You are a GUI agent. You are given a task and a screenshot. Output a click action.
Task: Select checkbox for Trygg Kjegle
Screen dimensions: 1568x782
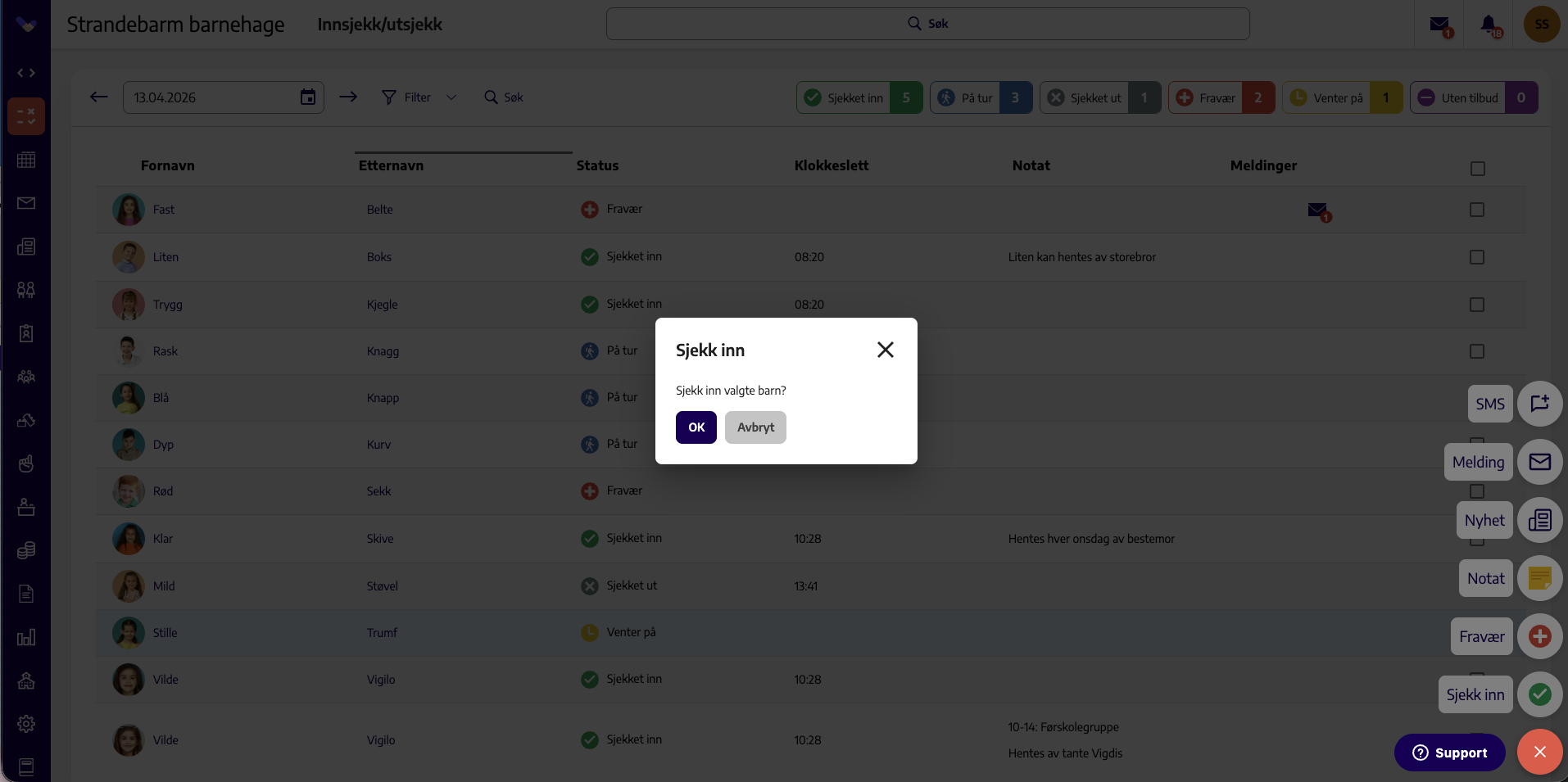[x=1476, y=305]
